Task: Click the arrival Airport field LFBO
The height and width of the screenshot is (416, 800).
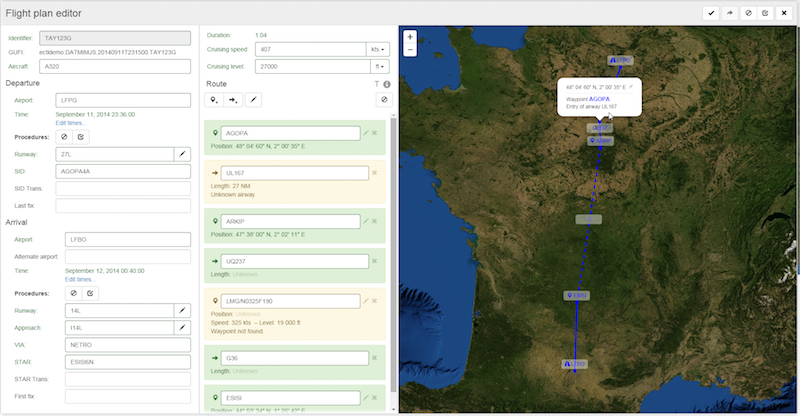Action: (x=128, y=239)
